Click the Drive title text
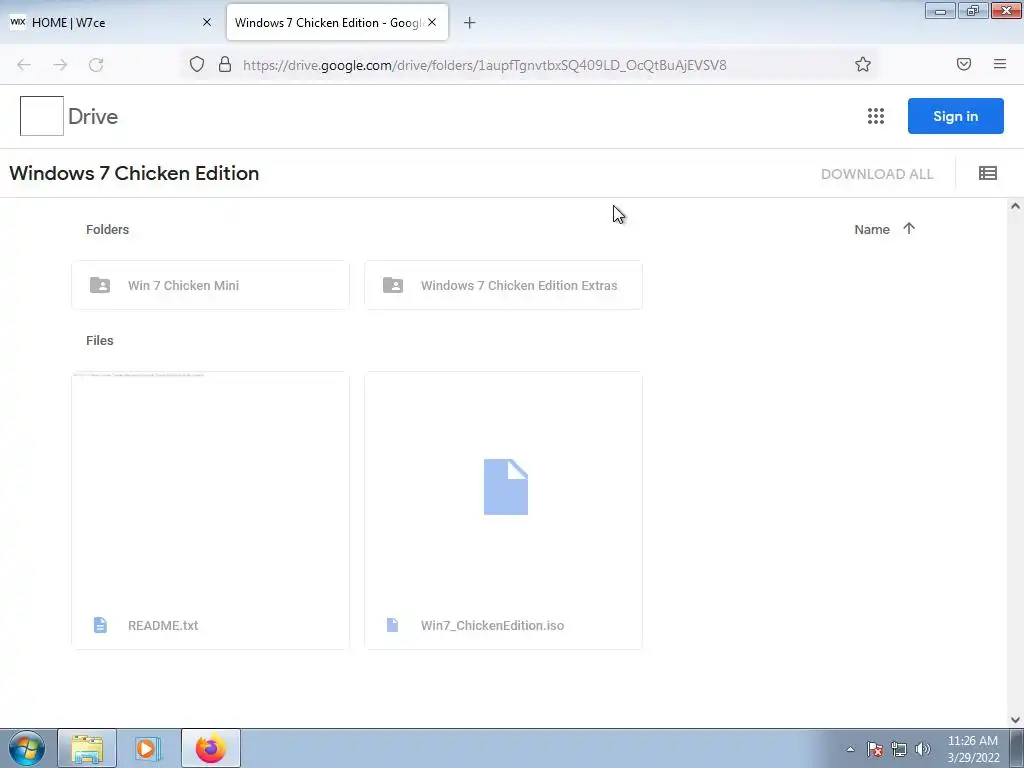Viewport: 1024px width, 768px height. click(93, 116)
